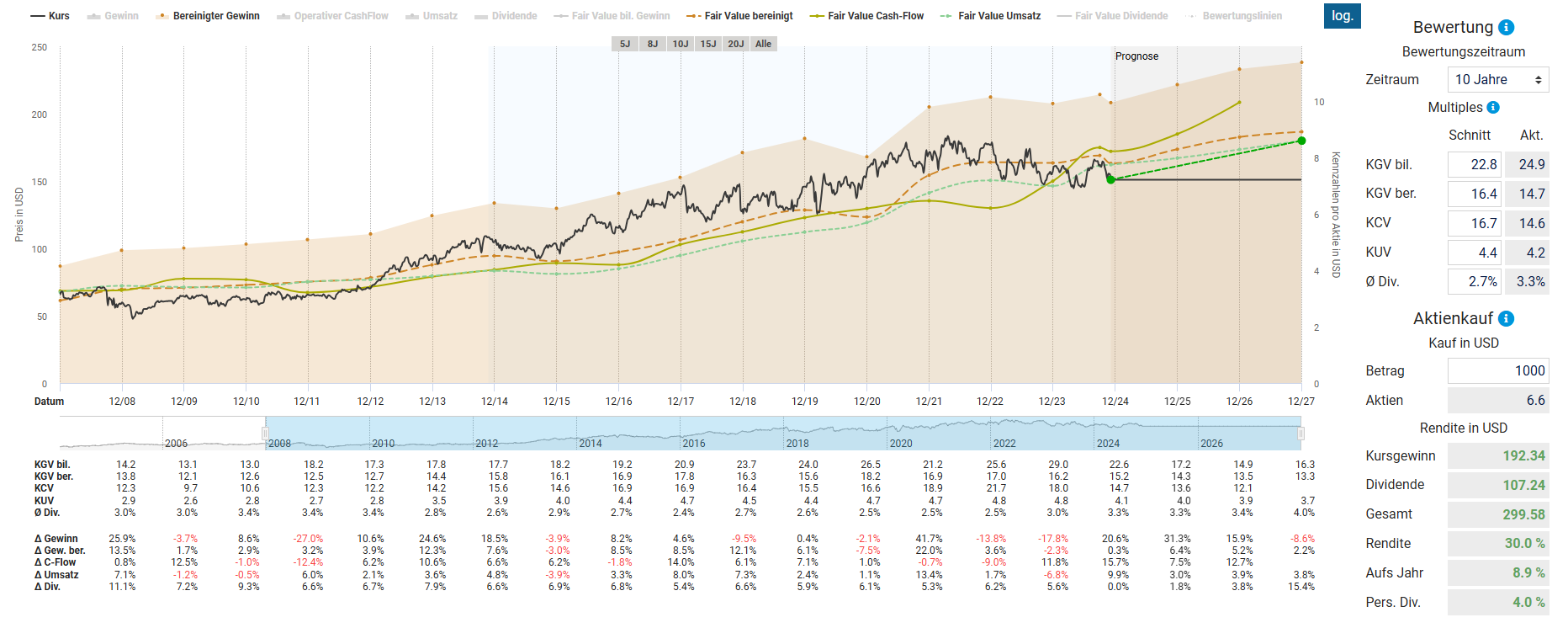Click the info icon next to Bewertung

coord(1507,28)
